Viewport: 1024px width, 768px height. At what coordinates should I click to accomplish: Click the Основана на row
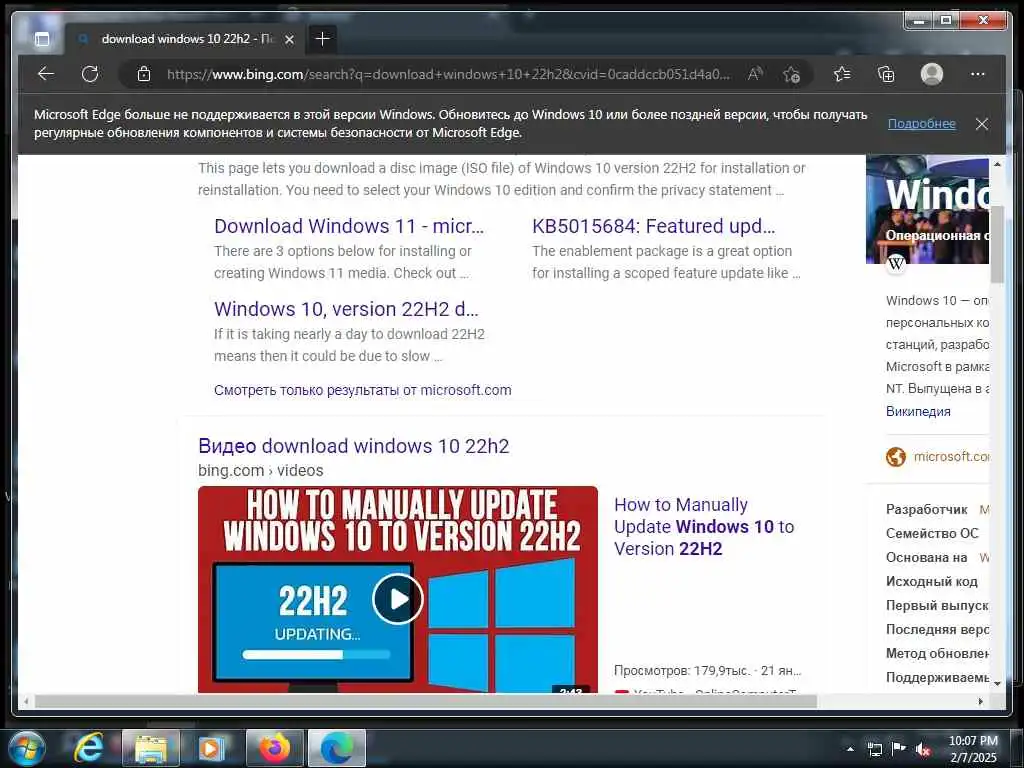pyautogui.click(x=937, y=558)
